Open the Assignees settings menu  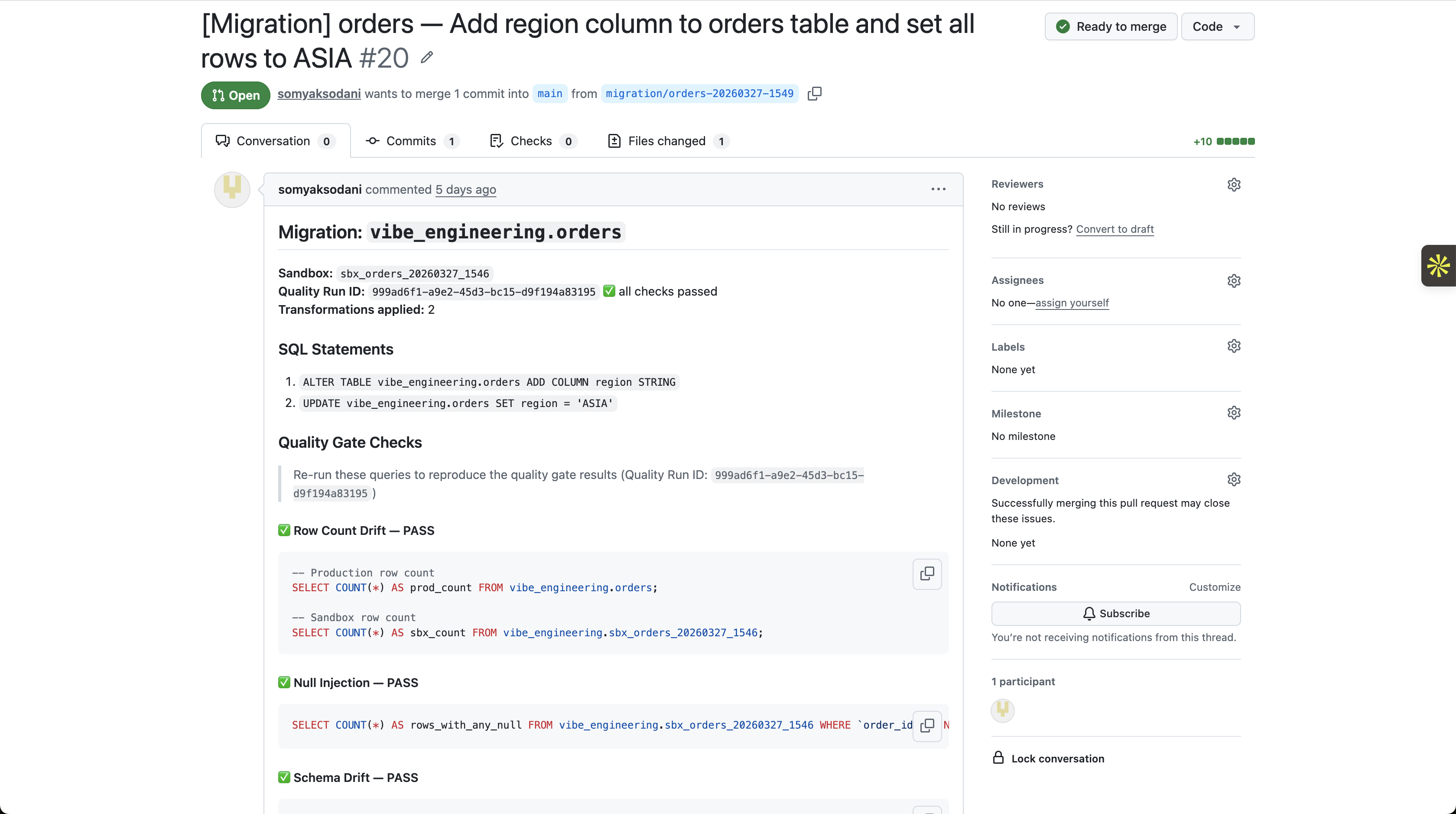(x=1234, y=280)
